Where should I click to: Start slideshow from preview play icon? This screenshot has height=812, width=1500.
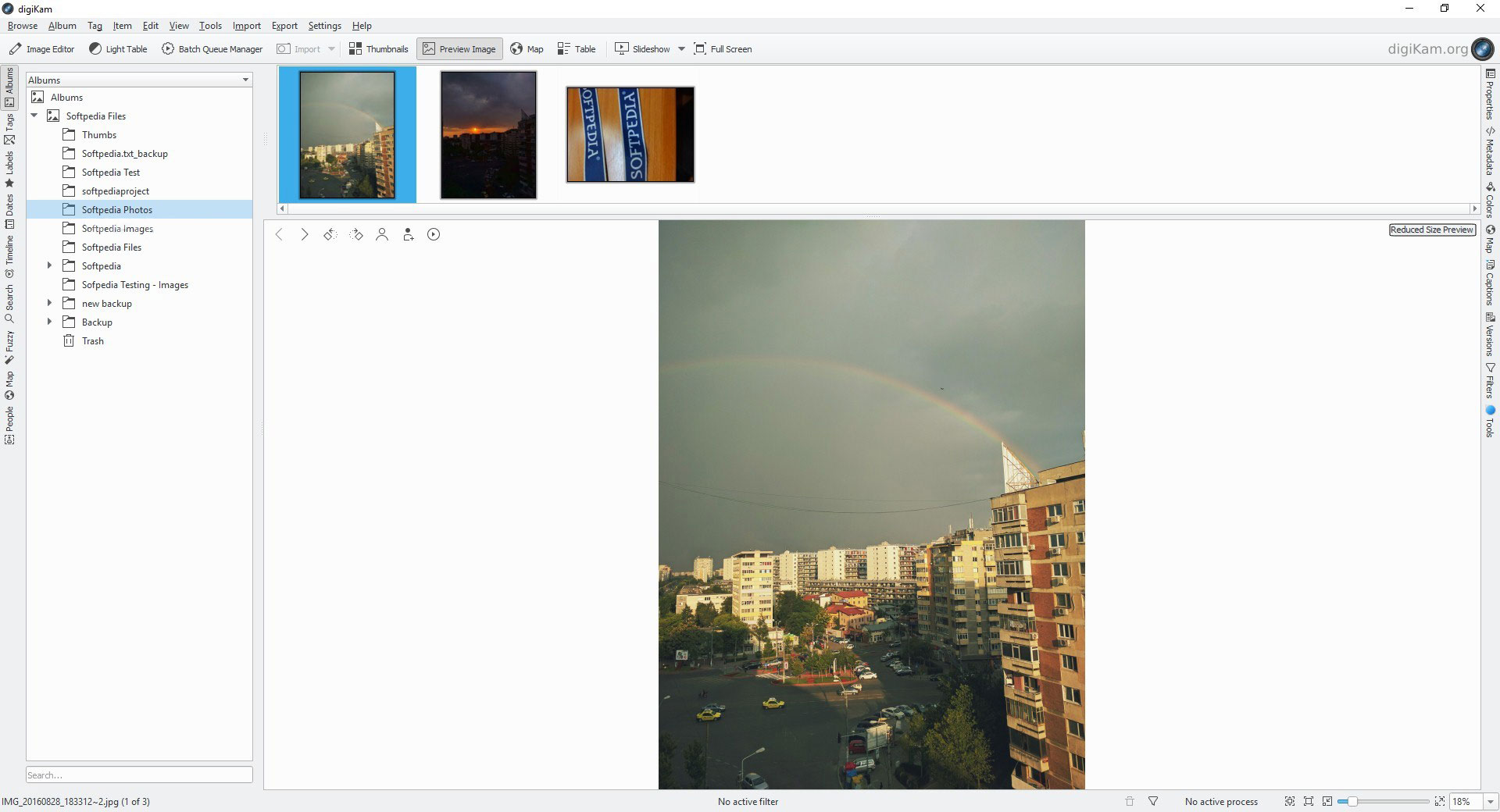[434, 234]
